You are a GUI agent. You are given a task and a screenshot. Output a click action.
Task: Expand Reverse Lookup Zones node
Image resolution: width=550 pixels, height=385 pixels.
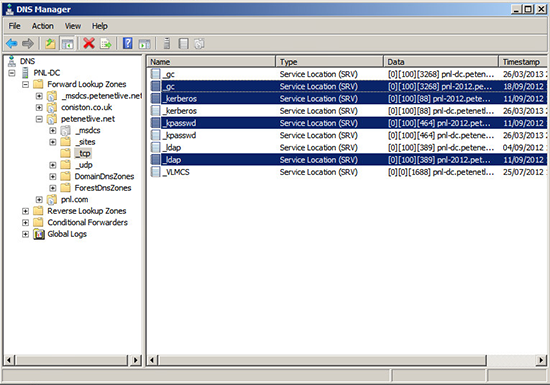(25, 211)
